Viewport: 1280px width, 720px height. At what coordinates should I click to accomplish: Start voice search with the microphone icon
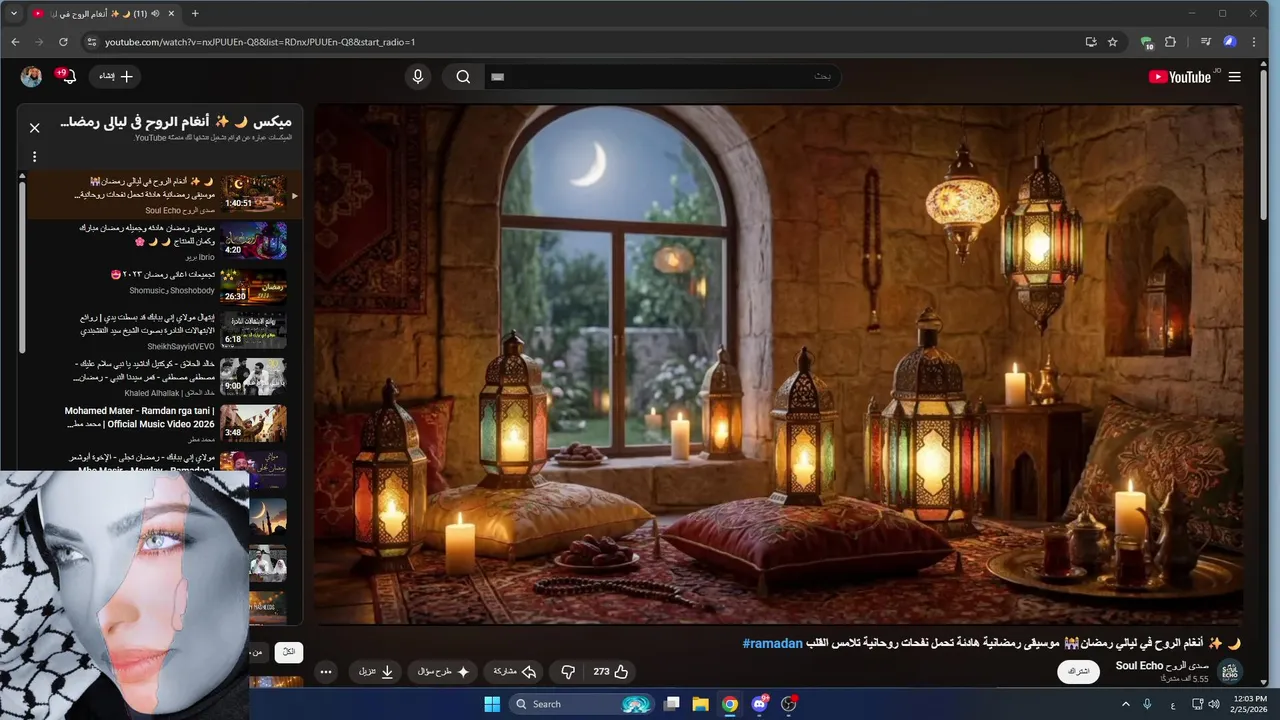tap(418, 77)
